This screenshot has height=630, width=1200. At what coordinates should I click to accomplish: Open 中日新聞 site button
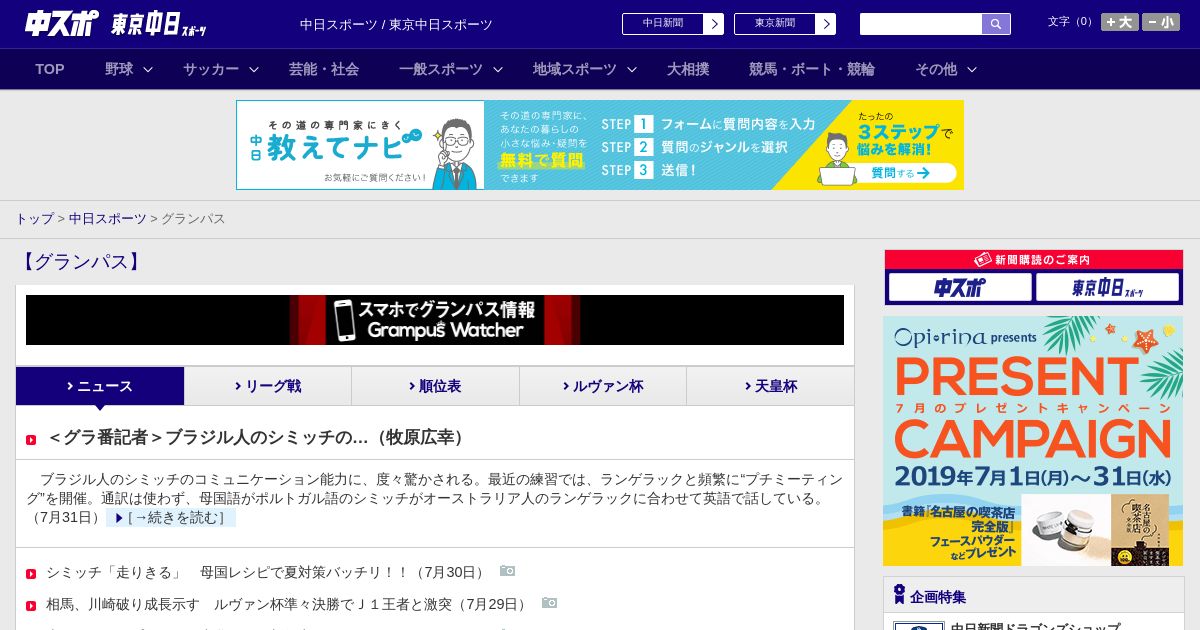663,24
